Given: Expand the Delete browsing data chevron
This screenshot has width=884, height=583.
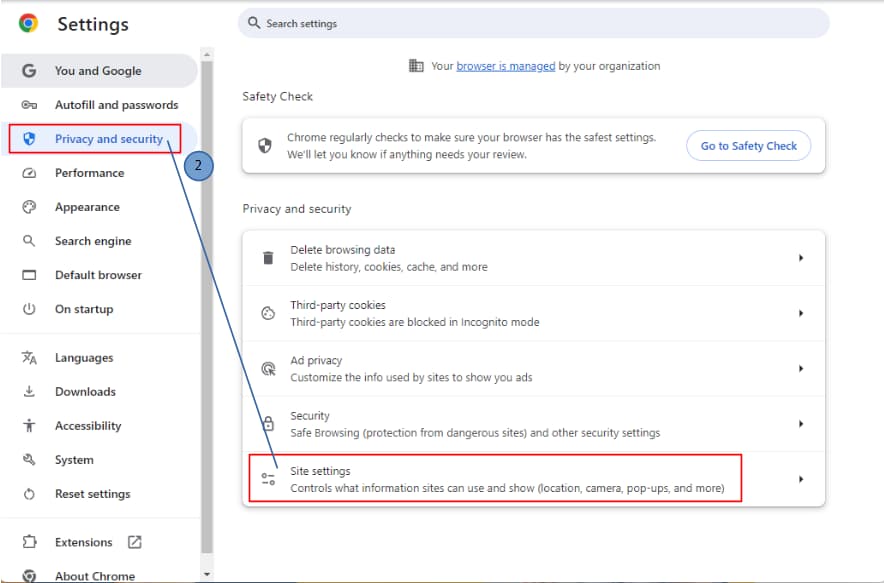Looking at the screenshot, I should pyautogui.click(x=800, y=257).
